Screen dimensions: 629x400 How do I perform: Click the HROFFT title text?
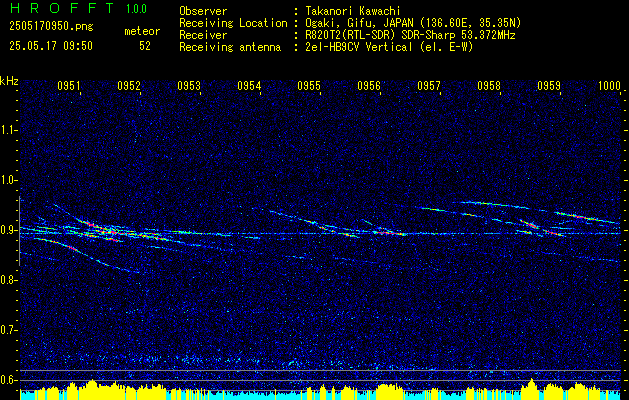click(x=63, y=8)
